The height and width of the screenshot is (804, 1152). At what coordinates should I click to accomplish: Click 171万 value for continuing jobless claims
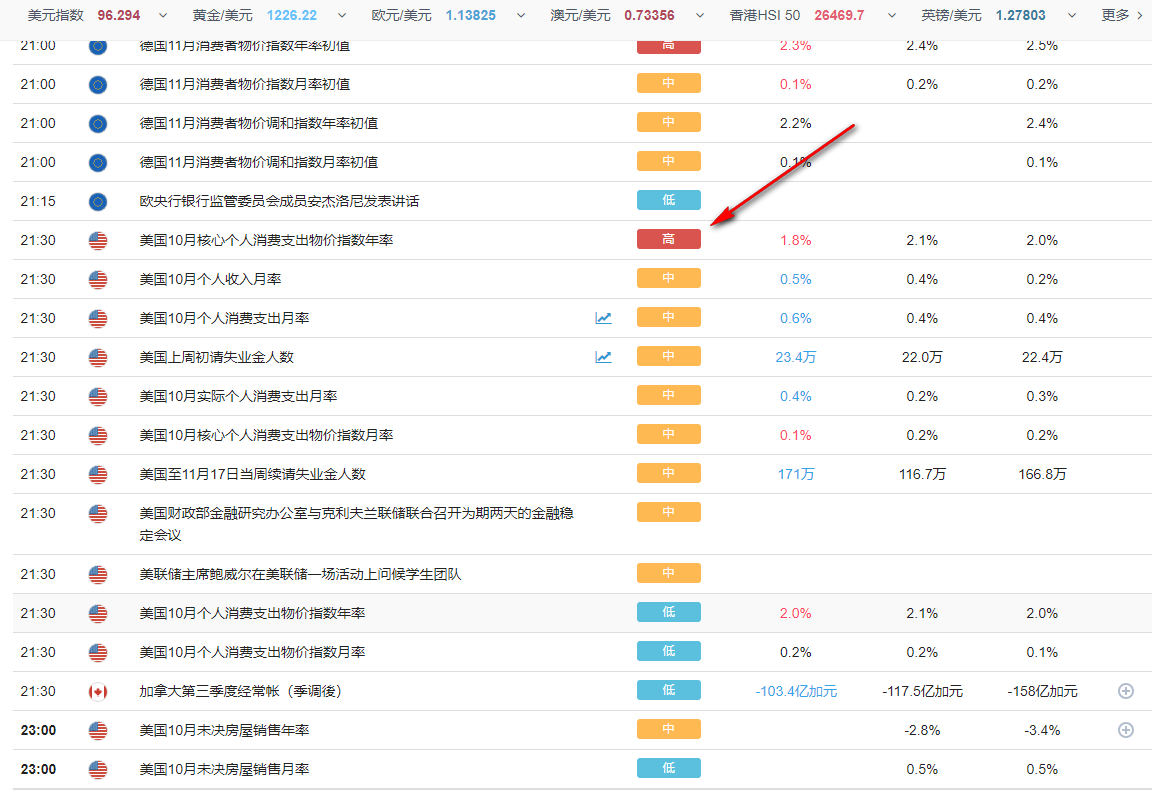pos(796,474)
